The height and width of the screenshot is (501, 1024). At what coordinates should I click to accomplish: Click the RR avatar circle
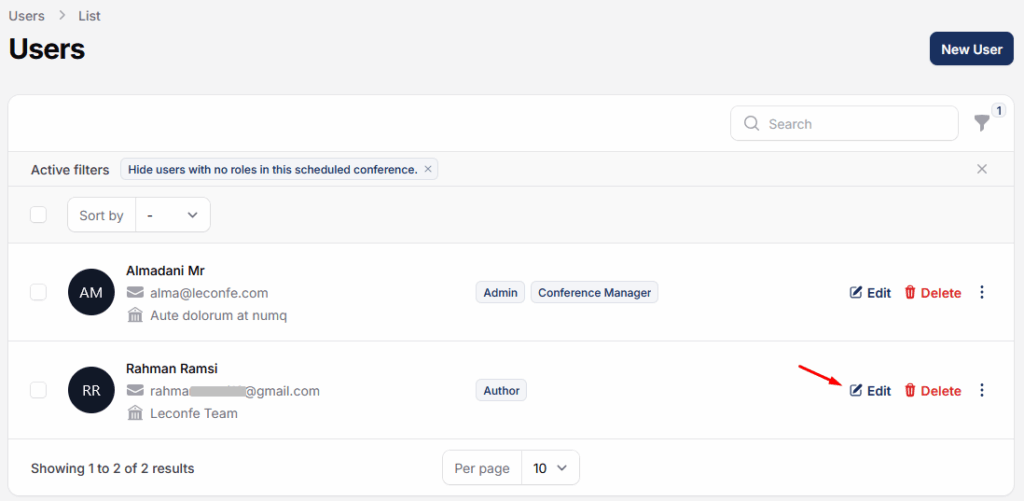pyautogui.click(x=91, y=390)
